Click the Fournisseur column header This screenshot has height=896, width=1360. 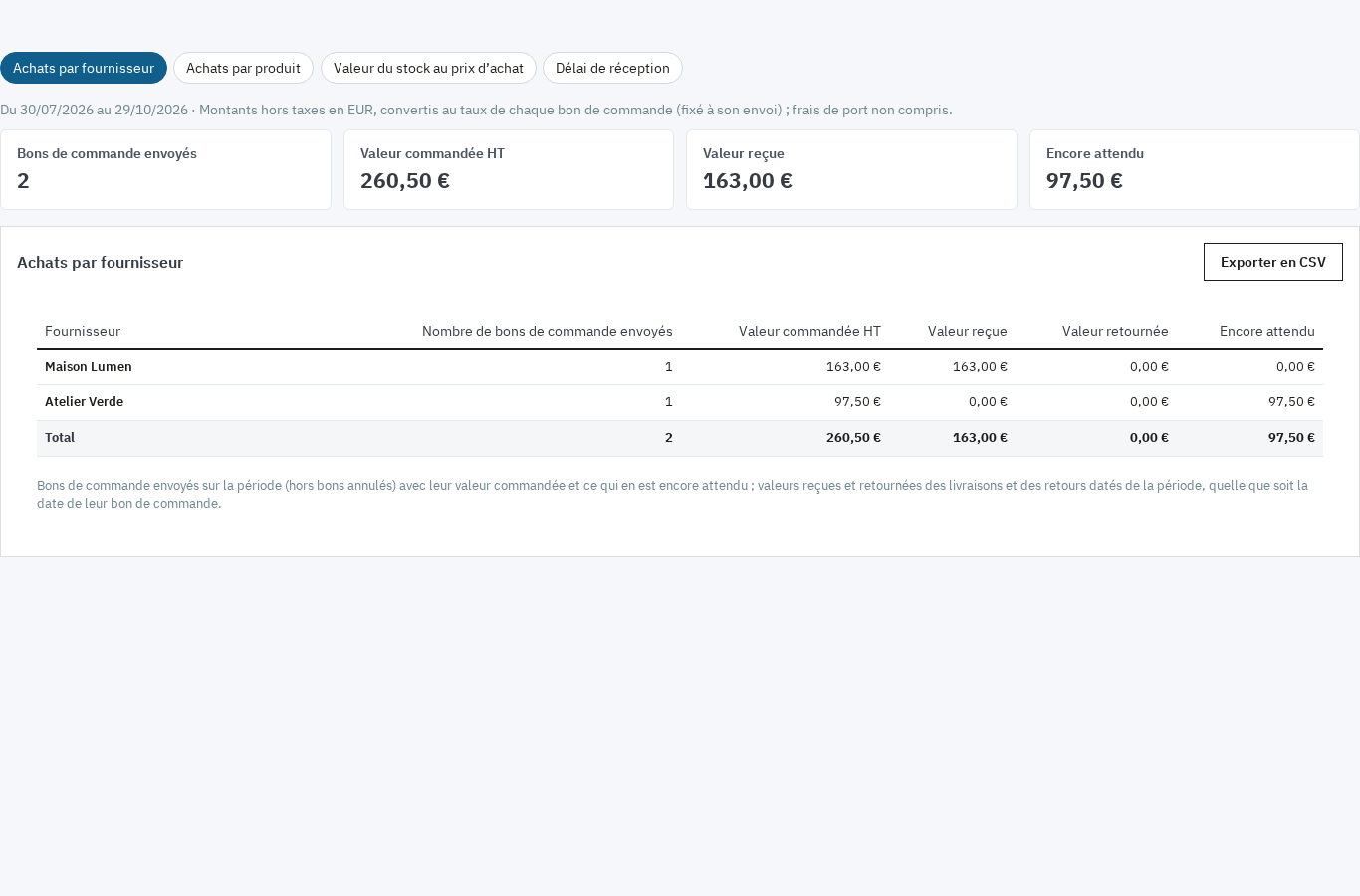pos(83,331)
